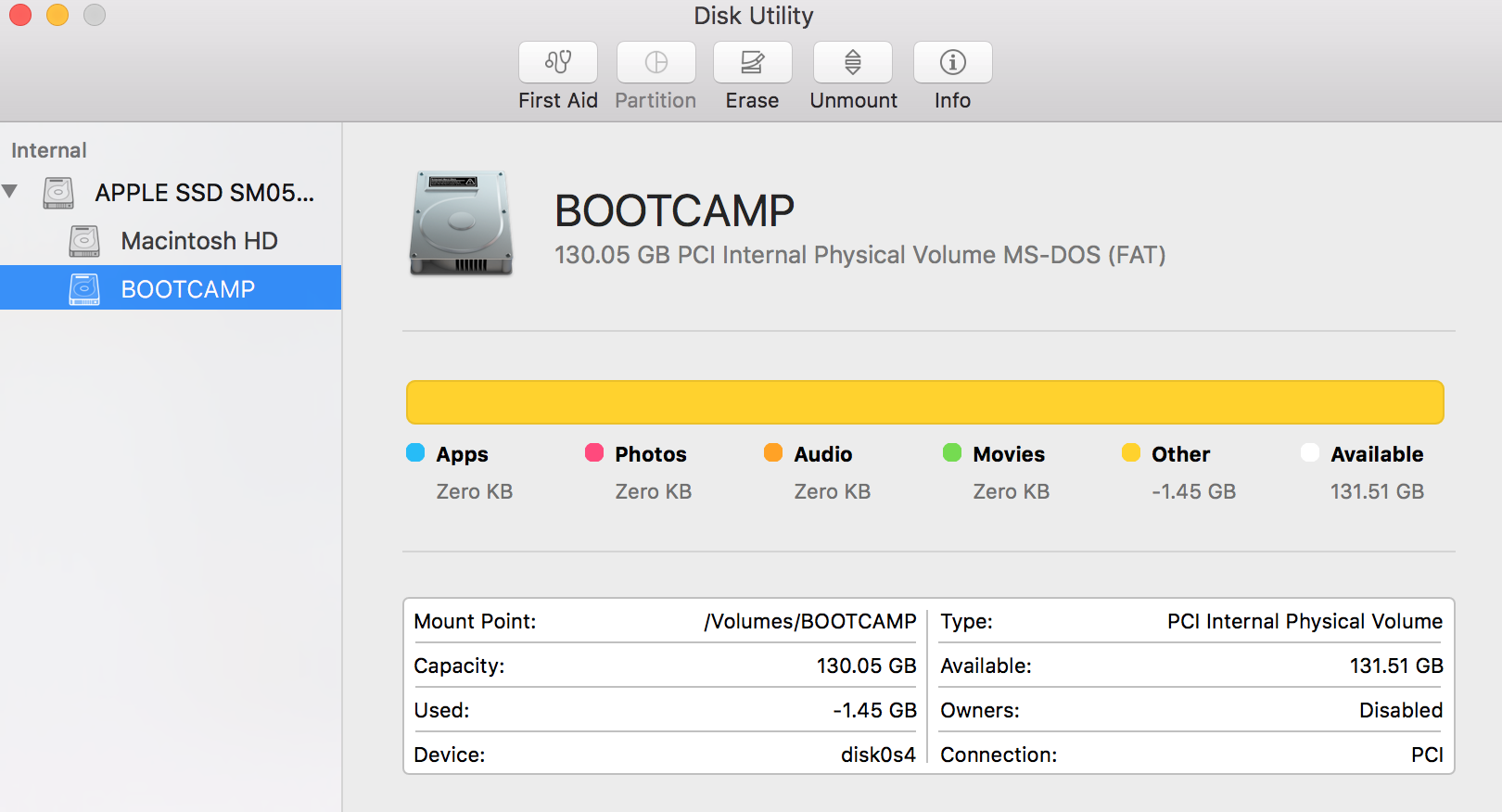The width and height of the screenshot is (1502, 812).
Task: Select BOOTCAMP label in the sidebar
Action: [x=187, y=289]
